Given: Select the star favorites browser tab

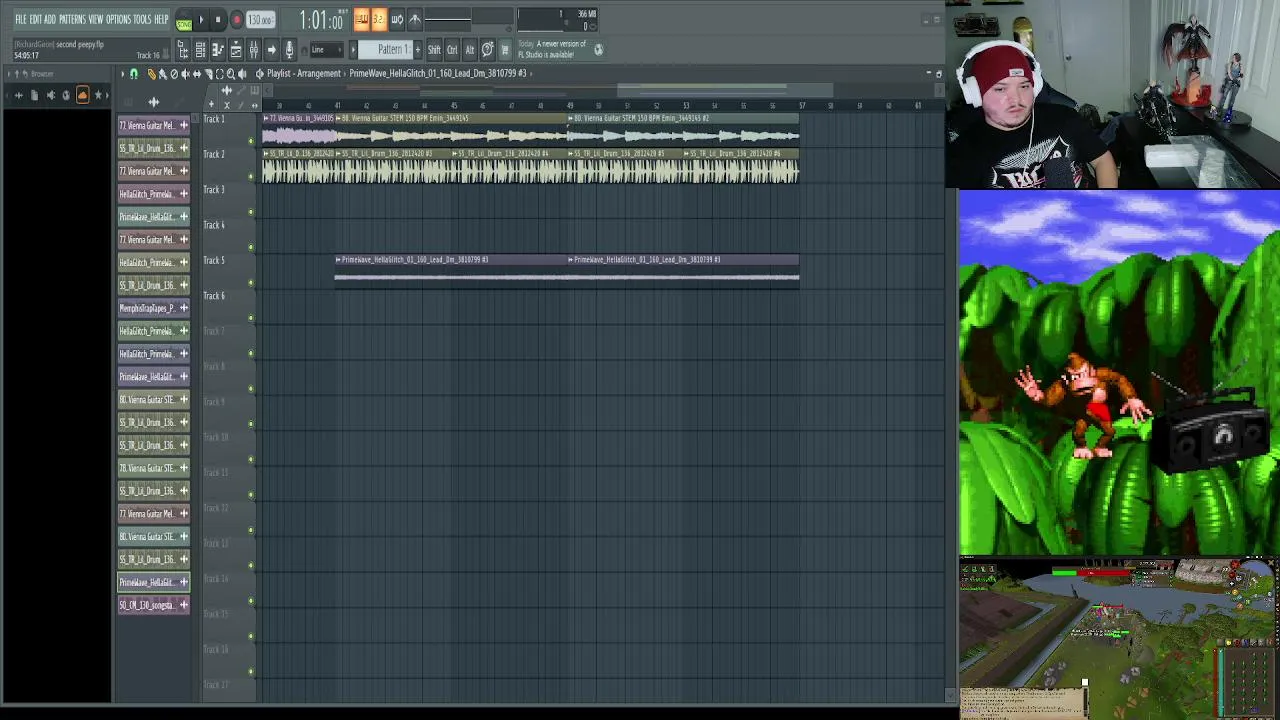Looking at the screenshot, I should point(98,95).
